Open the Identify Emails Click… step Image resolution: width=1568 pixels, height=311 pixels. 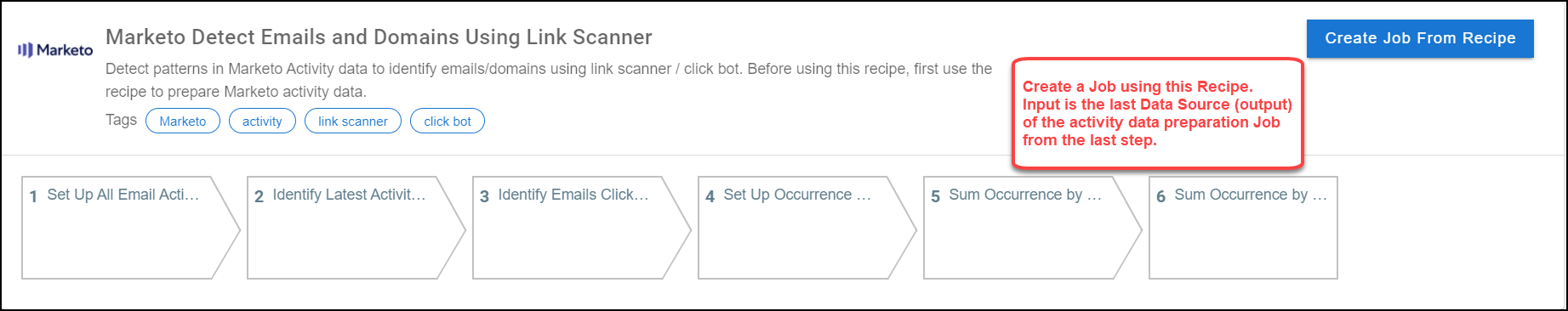(x=582, y=228)
